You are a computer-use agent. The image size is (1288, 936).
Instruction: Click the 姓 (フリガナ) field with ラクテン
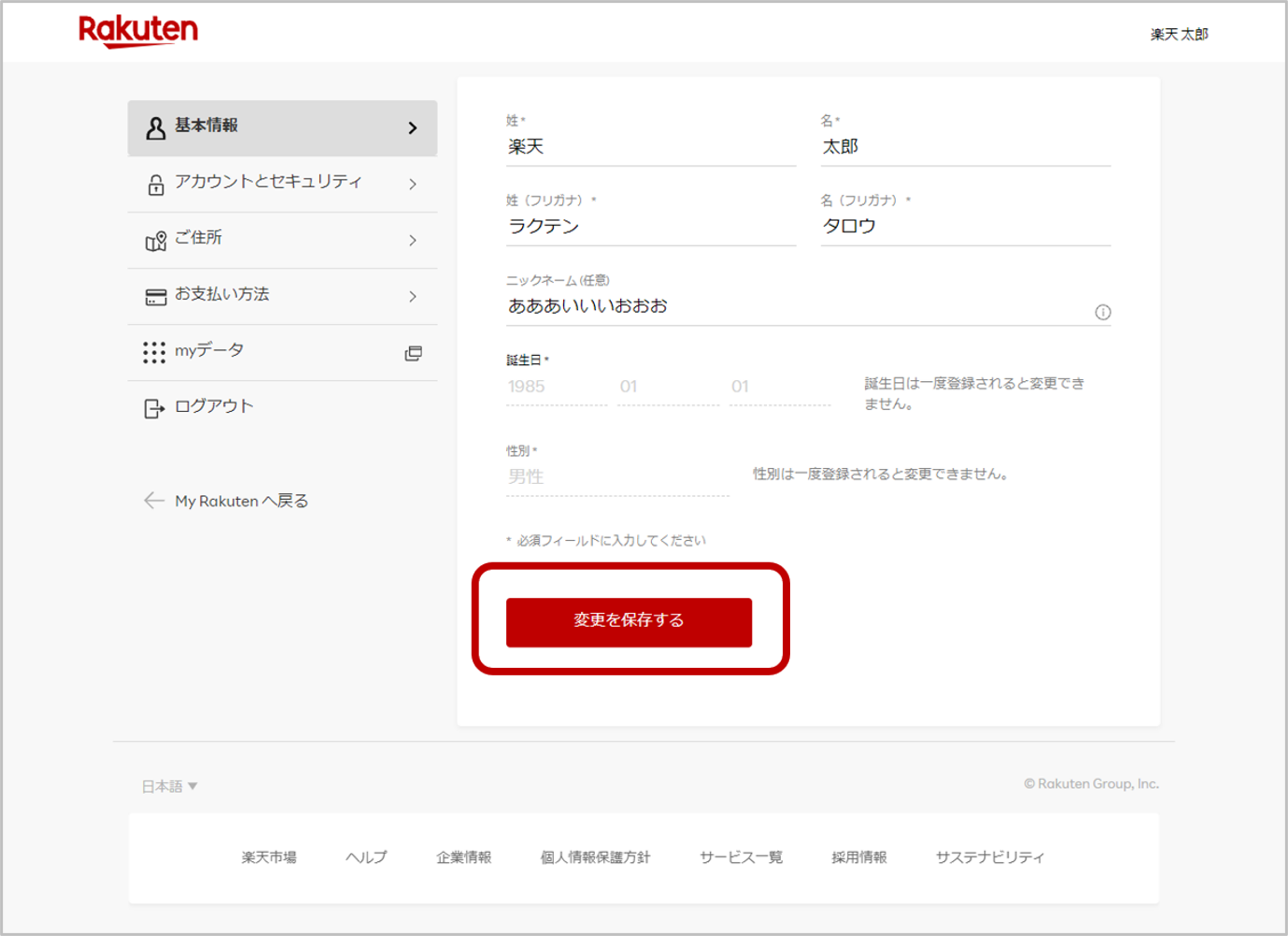tap(650, 227)
